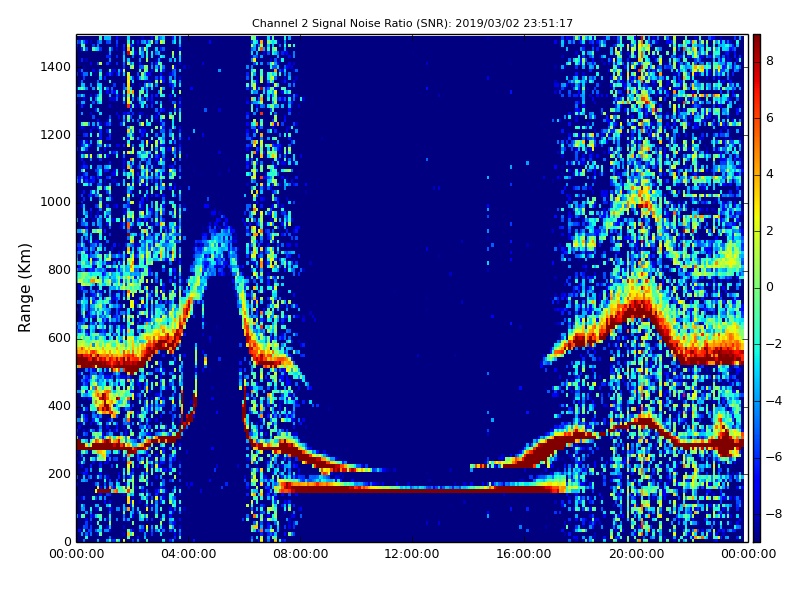Screen dimensions: 800x600
Task: Click the colorbar tick label 6
Action: [770, 118]
